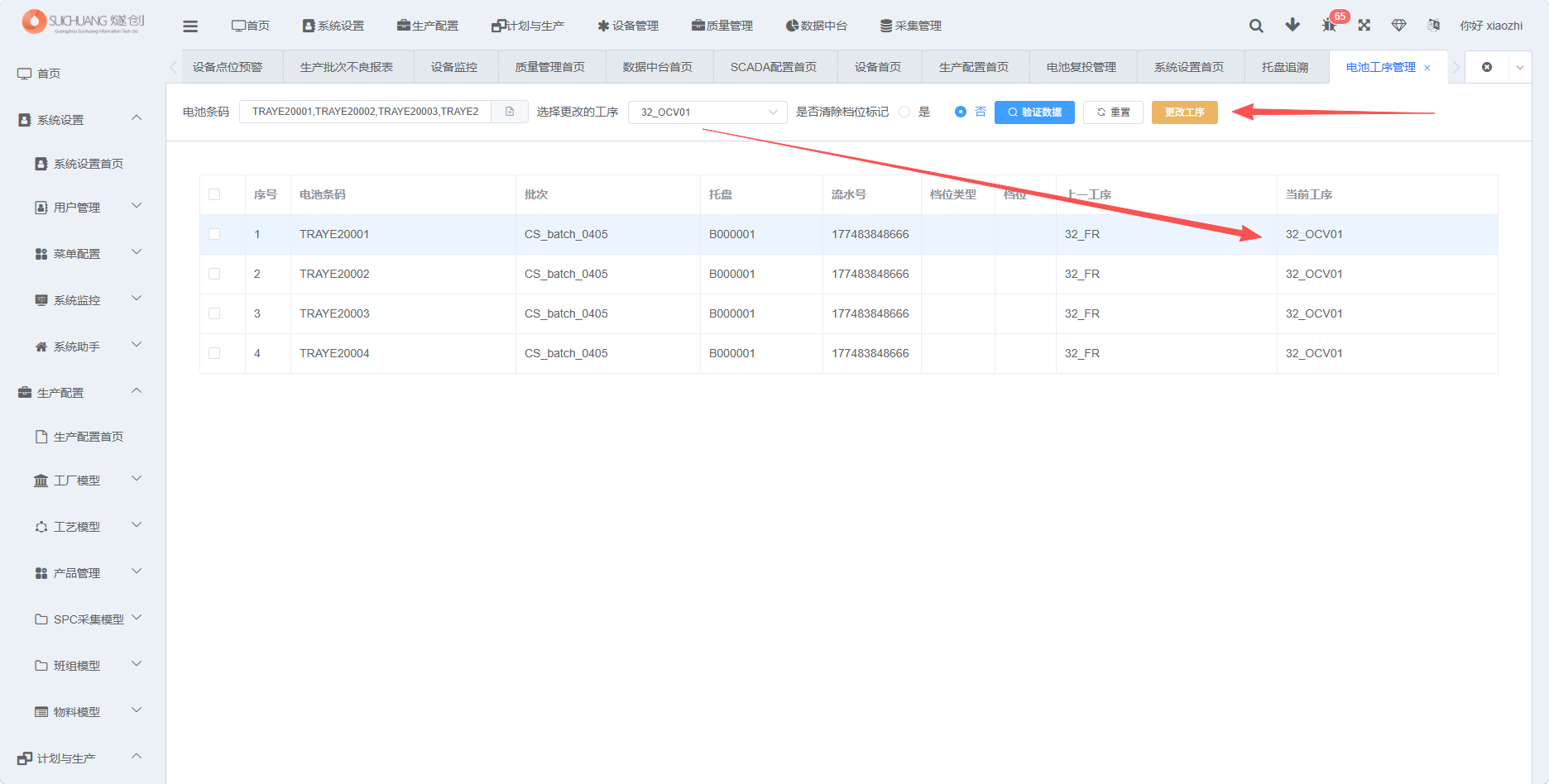The width and height of the screenshot is (1549, 784).
Task: Expand the 班组模型 submenu
Action: point(137,664)
